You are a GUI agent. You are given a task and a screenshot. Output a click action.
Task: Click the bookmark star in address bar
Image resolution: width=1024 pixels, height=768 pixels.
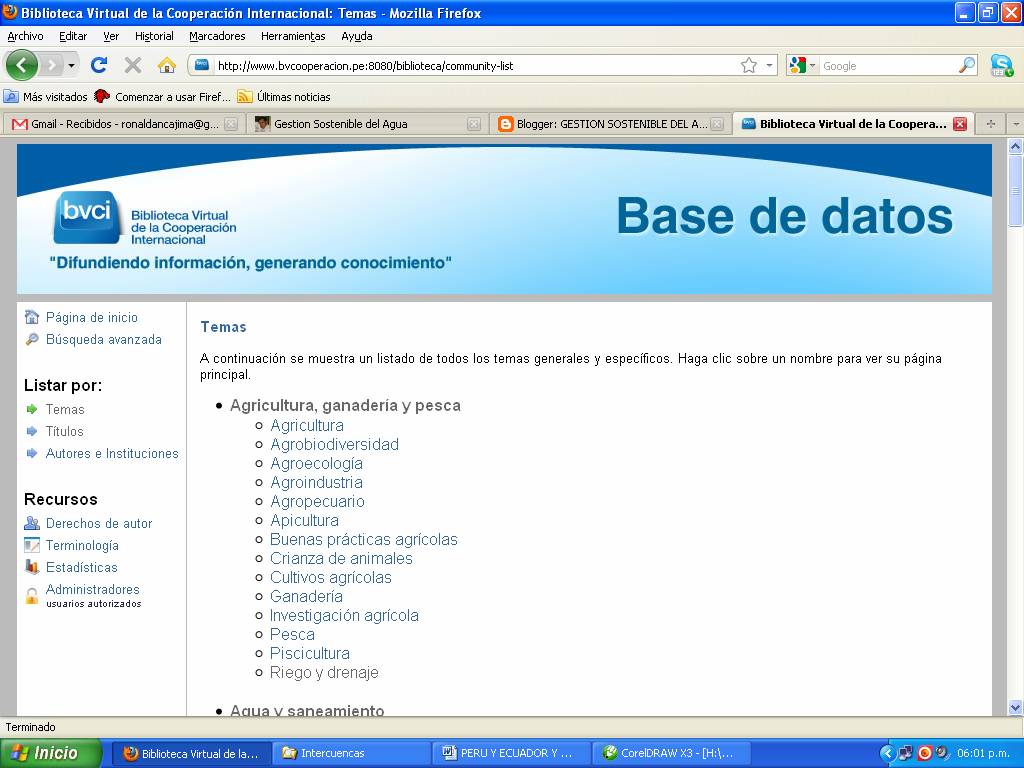pos(748,66)
